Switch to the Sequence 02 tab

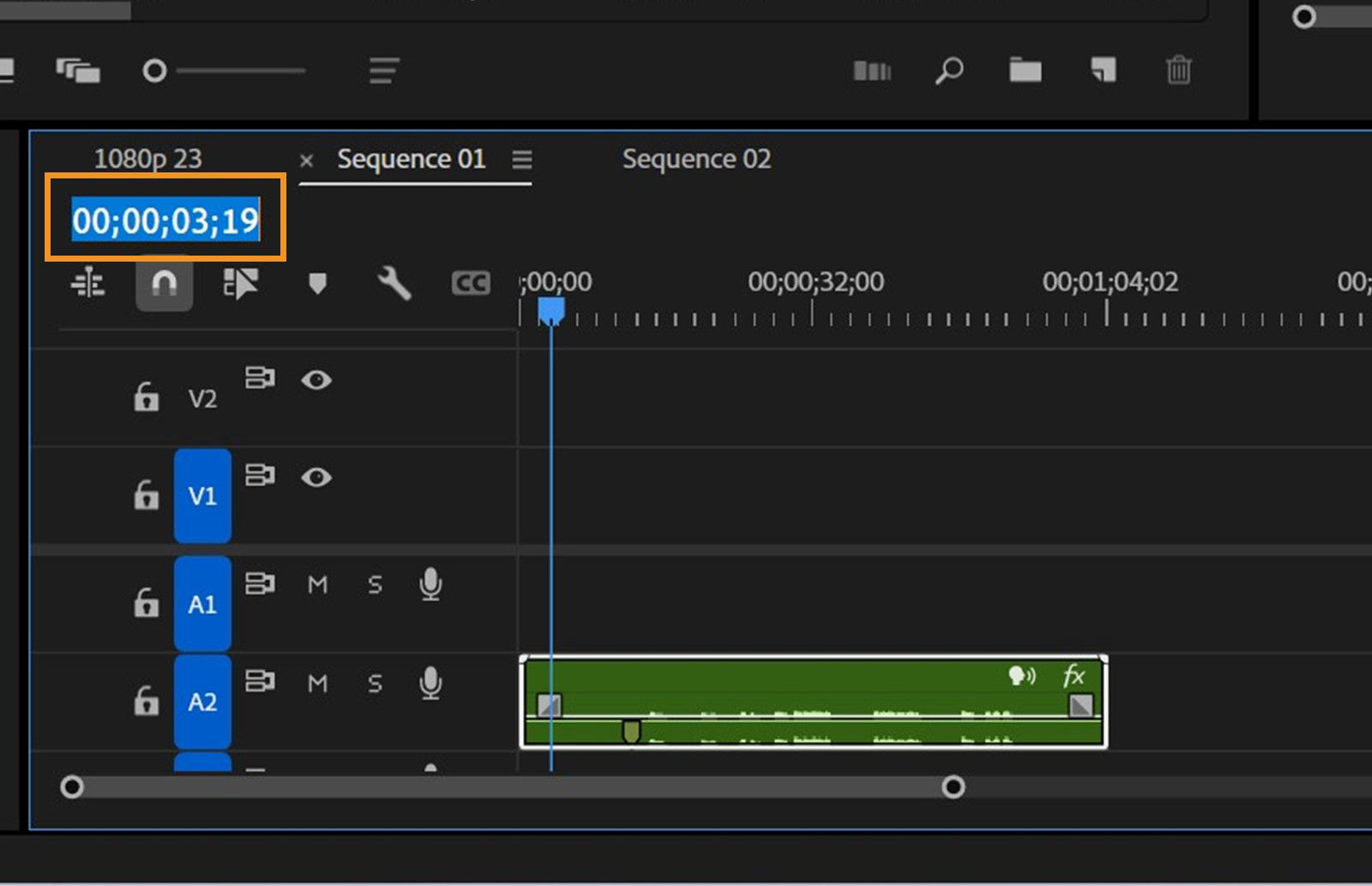(x=696, y=159)
